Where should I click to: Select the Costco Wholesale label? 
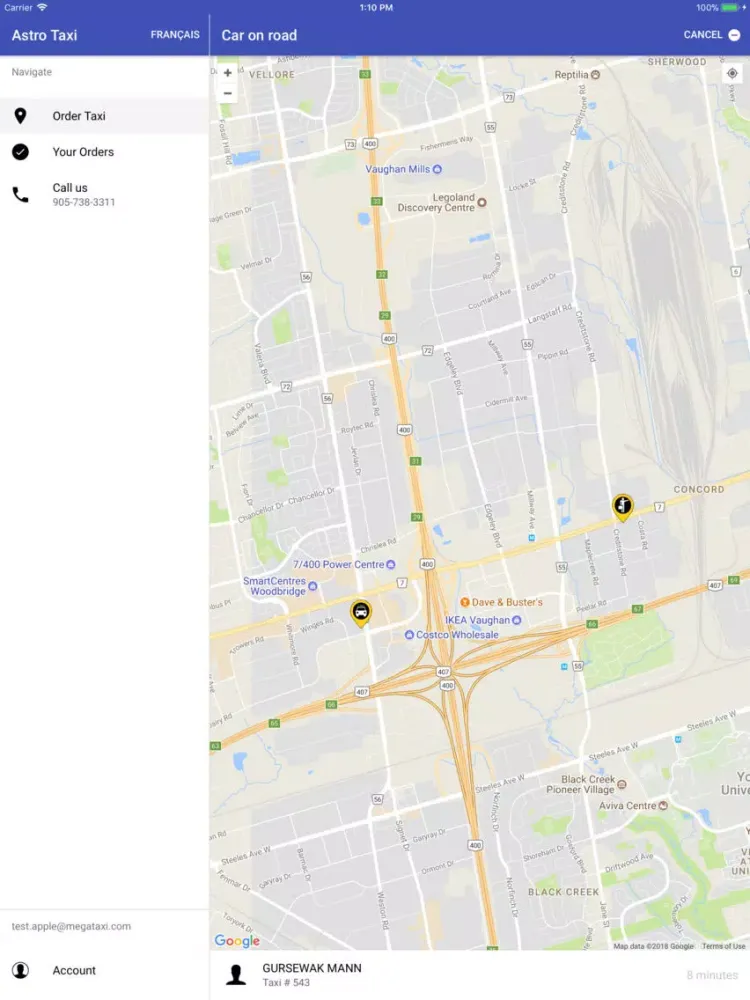tap(452, 635)
